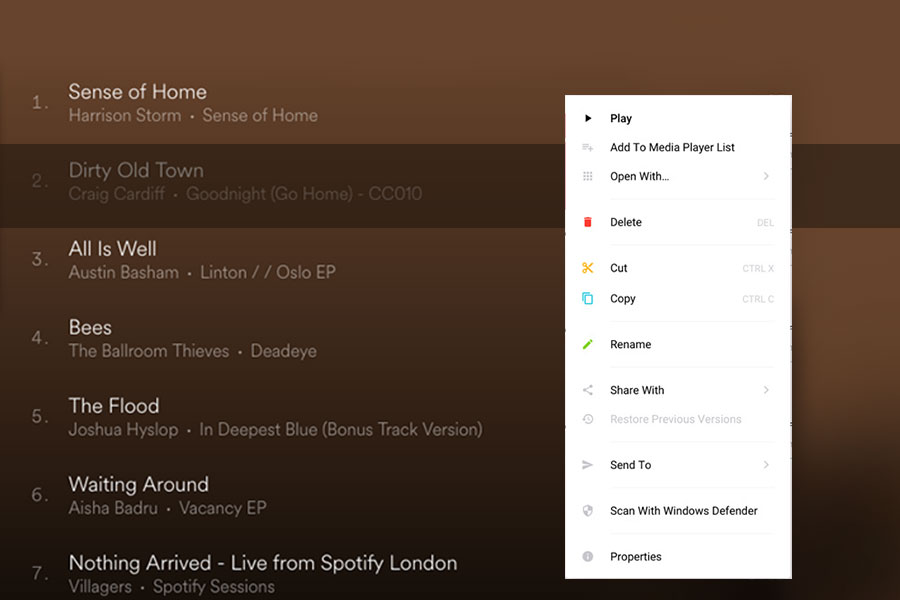Click the blue Copy icon
This screenshot has height=600, width=900.
588,299
